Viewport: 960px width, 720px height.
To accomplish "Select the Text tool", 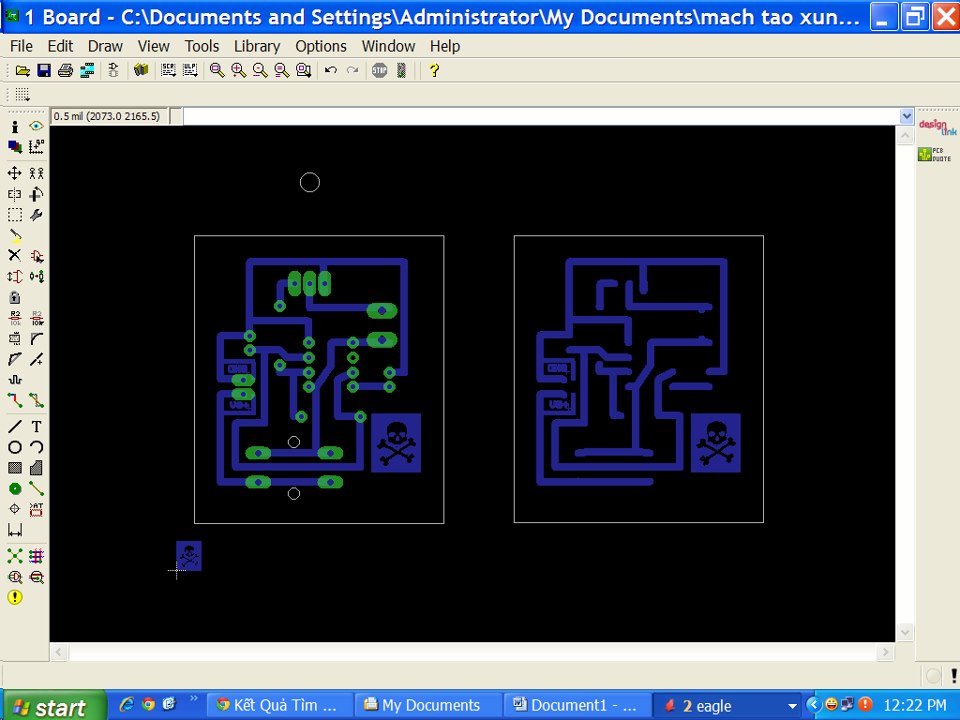I will point(36,427).
